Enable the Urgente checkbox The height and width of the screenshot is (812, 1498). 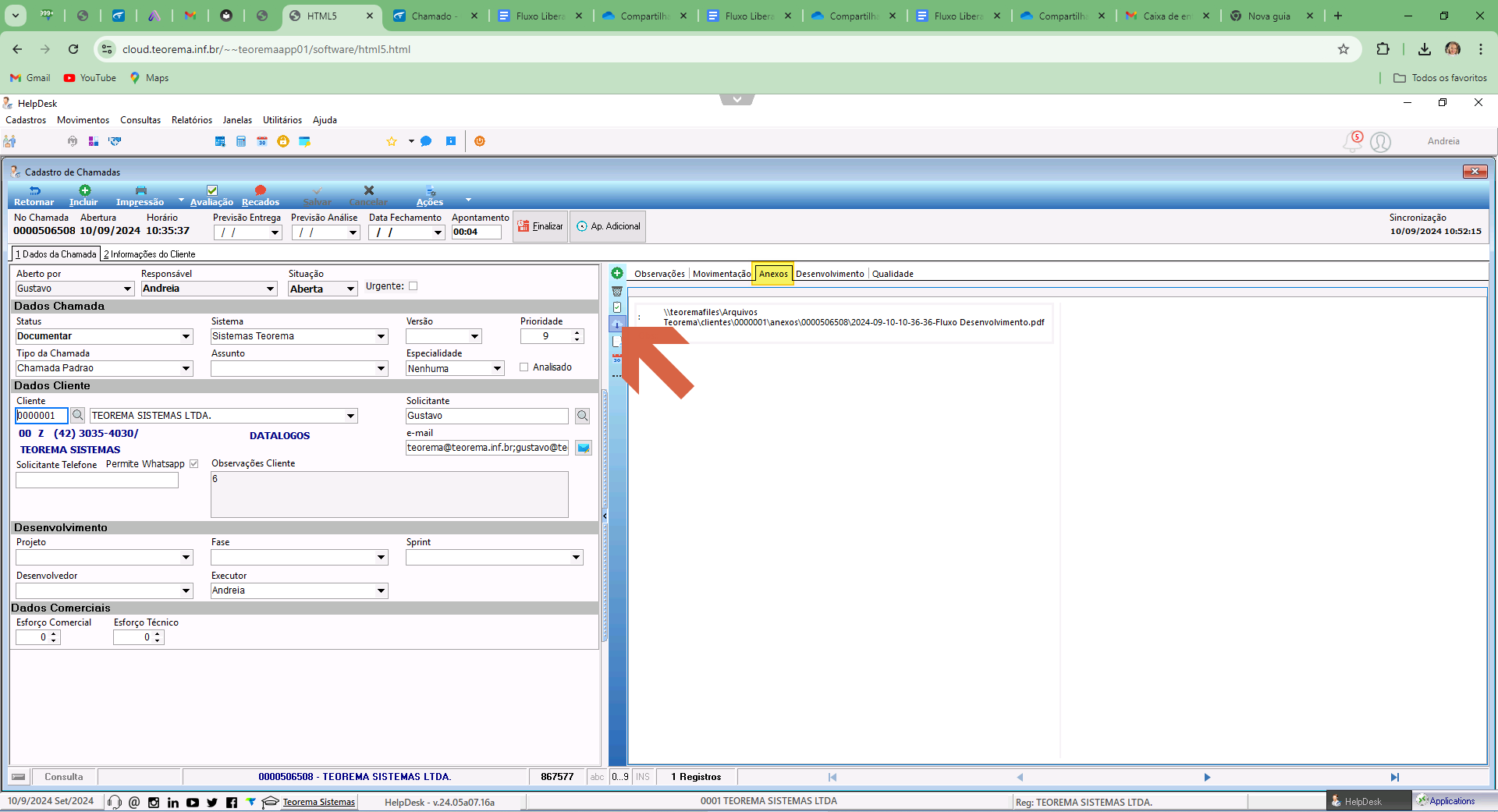(x=414, y=286)
